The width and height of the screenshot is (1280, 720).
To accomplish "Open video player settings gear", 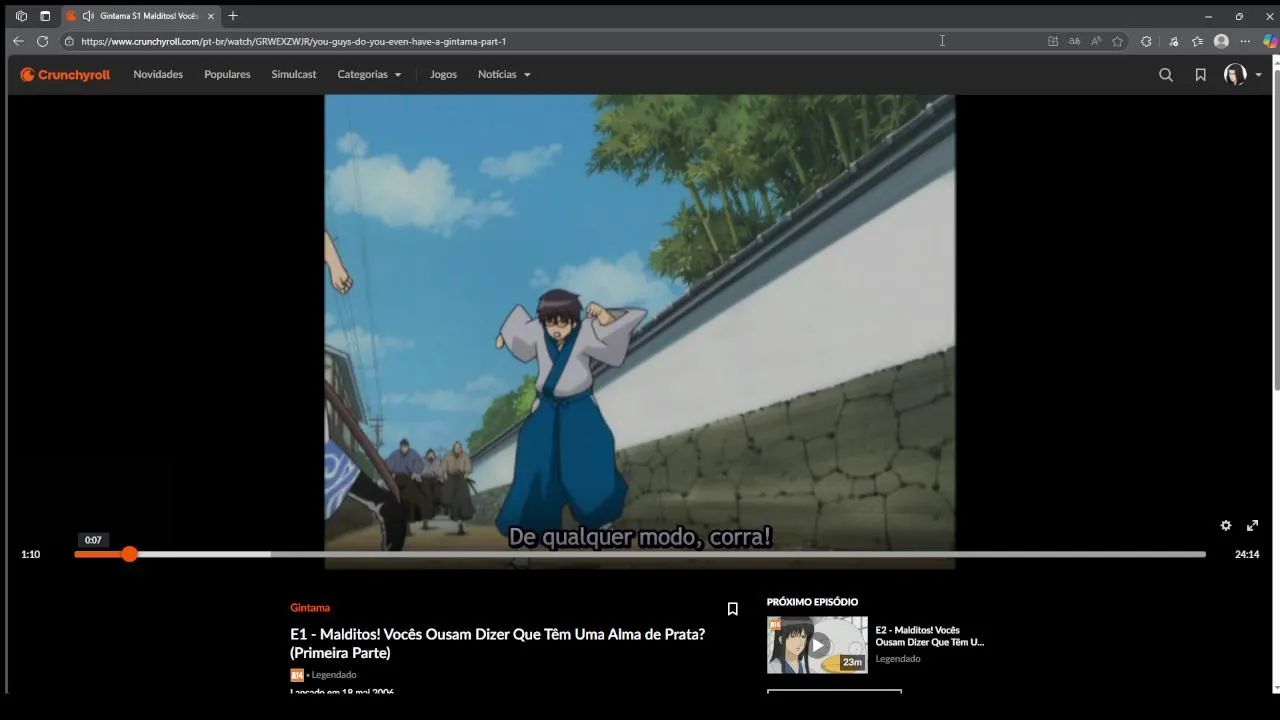I will [1226, 525].
